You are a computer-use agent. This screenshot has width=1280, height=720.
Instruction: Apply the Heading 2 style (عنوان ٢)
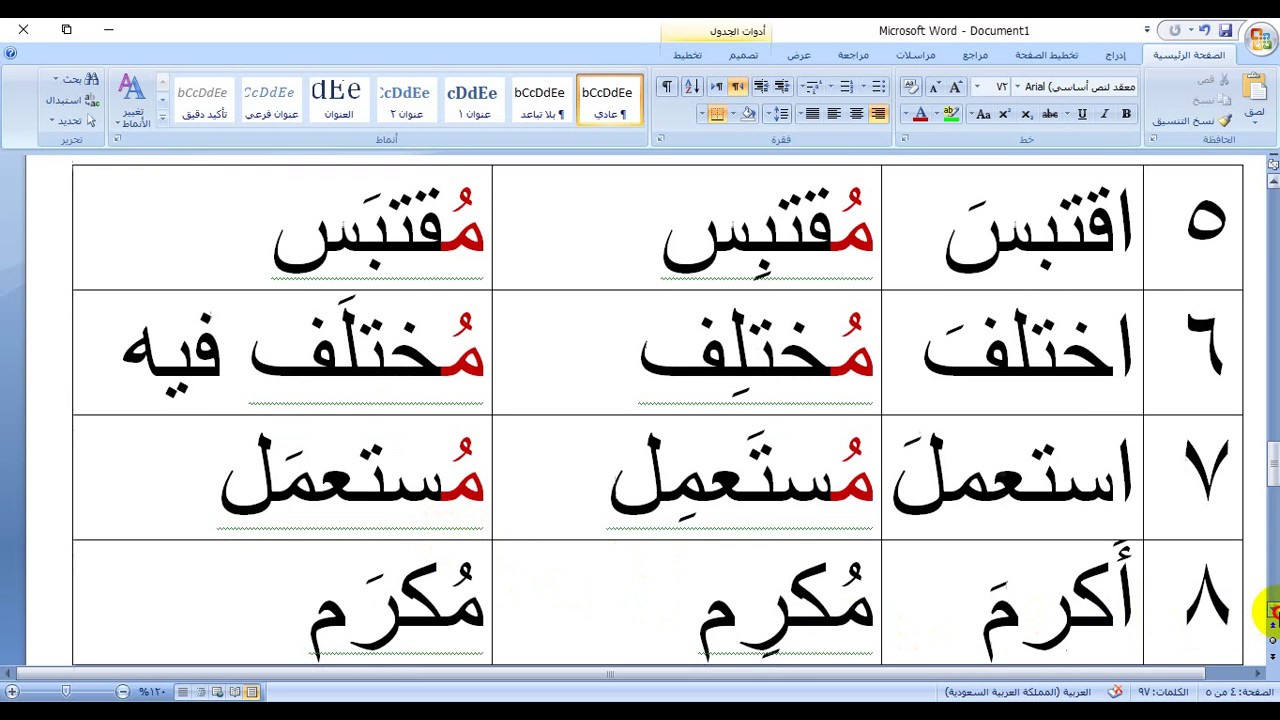click(404, 100)
